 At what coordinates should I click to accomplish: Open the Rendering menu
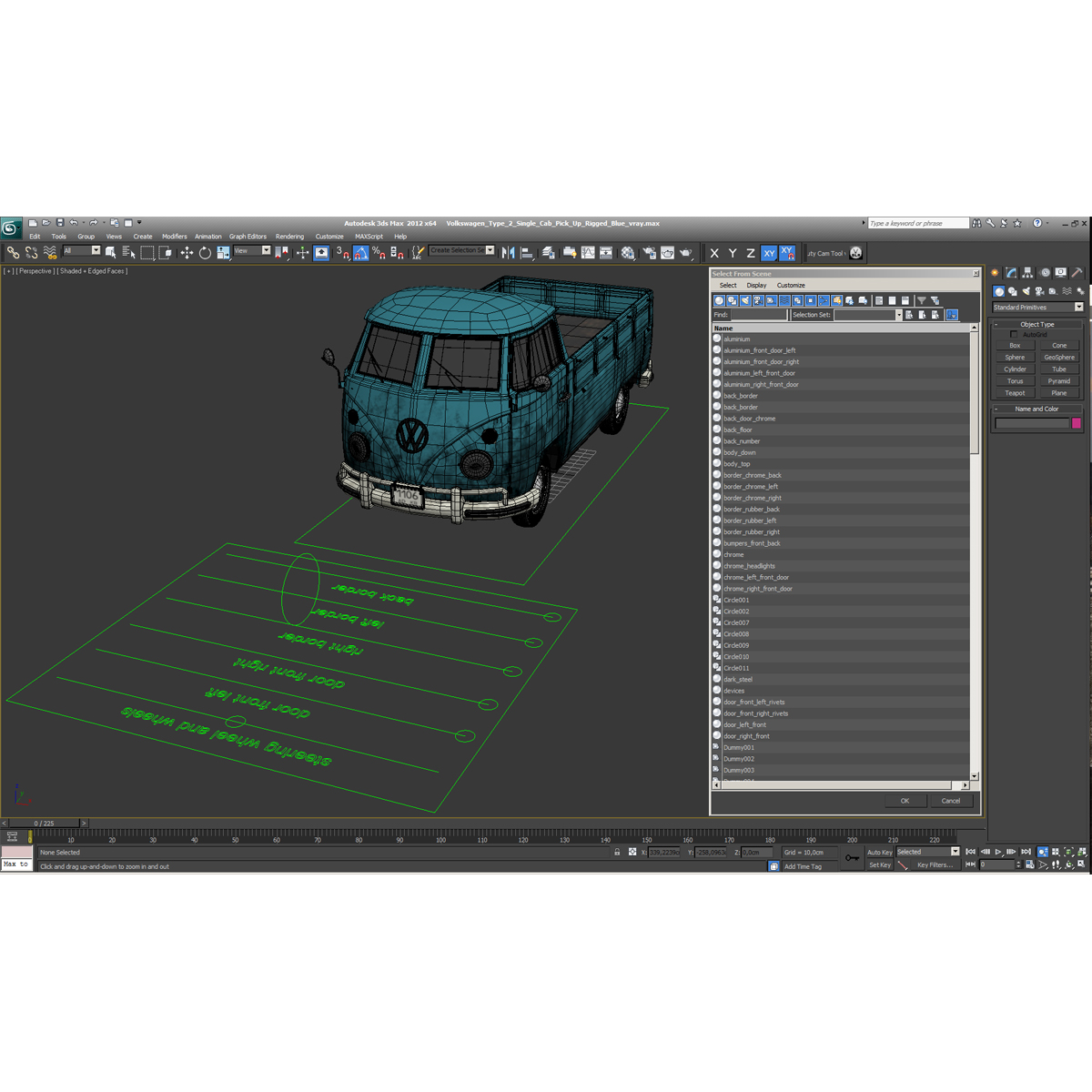point(289,237)
